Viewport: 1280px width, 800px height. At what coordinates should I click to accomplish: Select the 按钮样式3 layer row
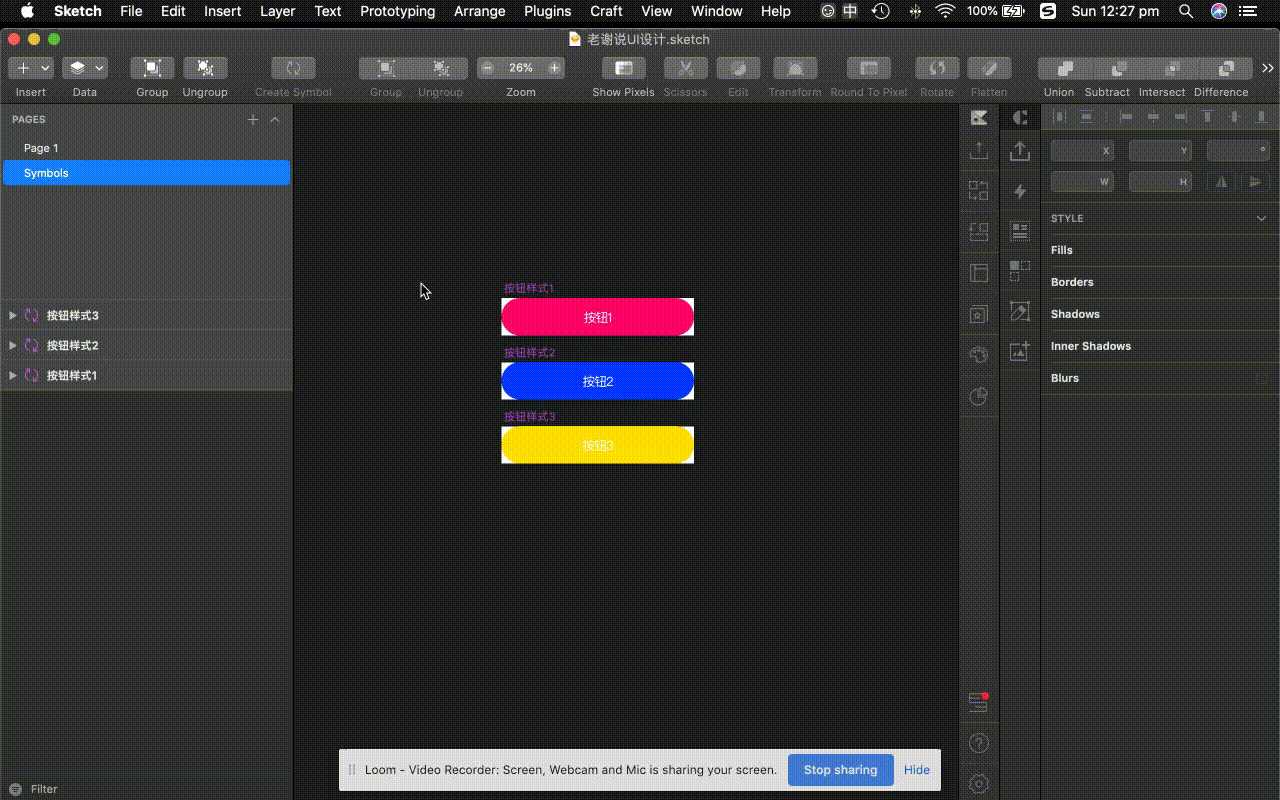point(146,315)
